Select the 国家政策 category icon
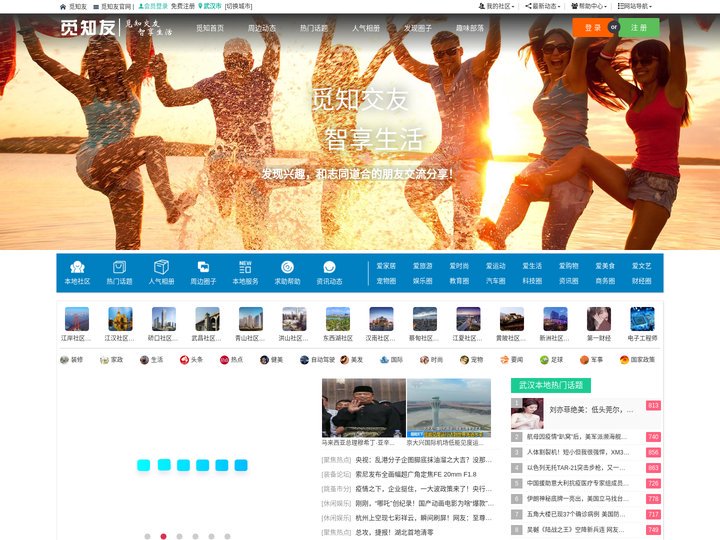 pos(624,360)
